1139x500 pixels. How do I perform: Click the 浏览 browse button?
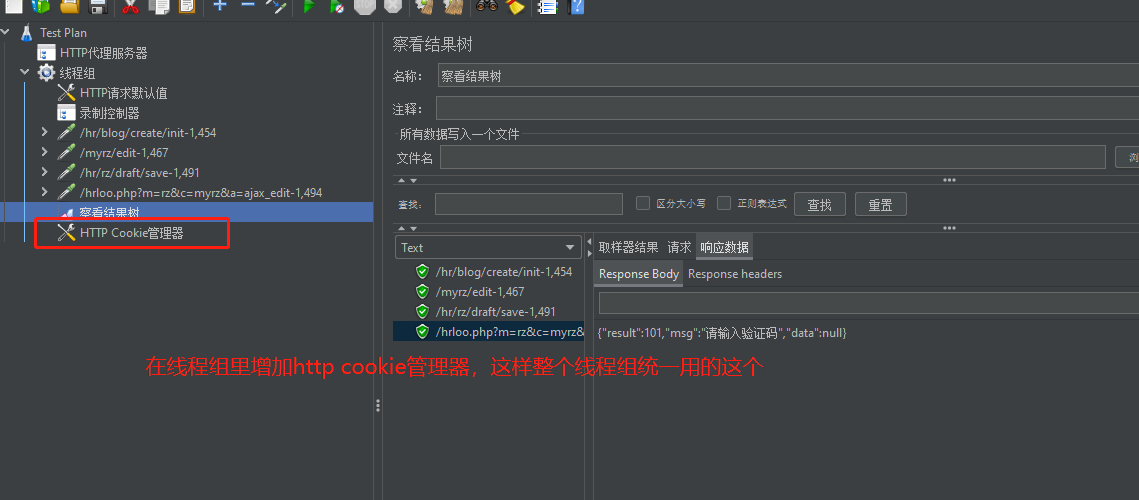coord(1127,157)
